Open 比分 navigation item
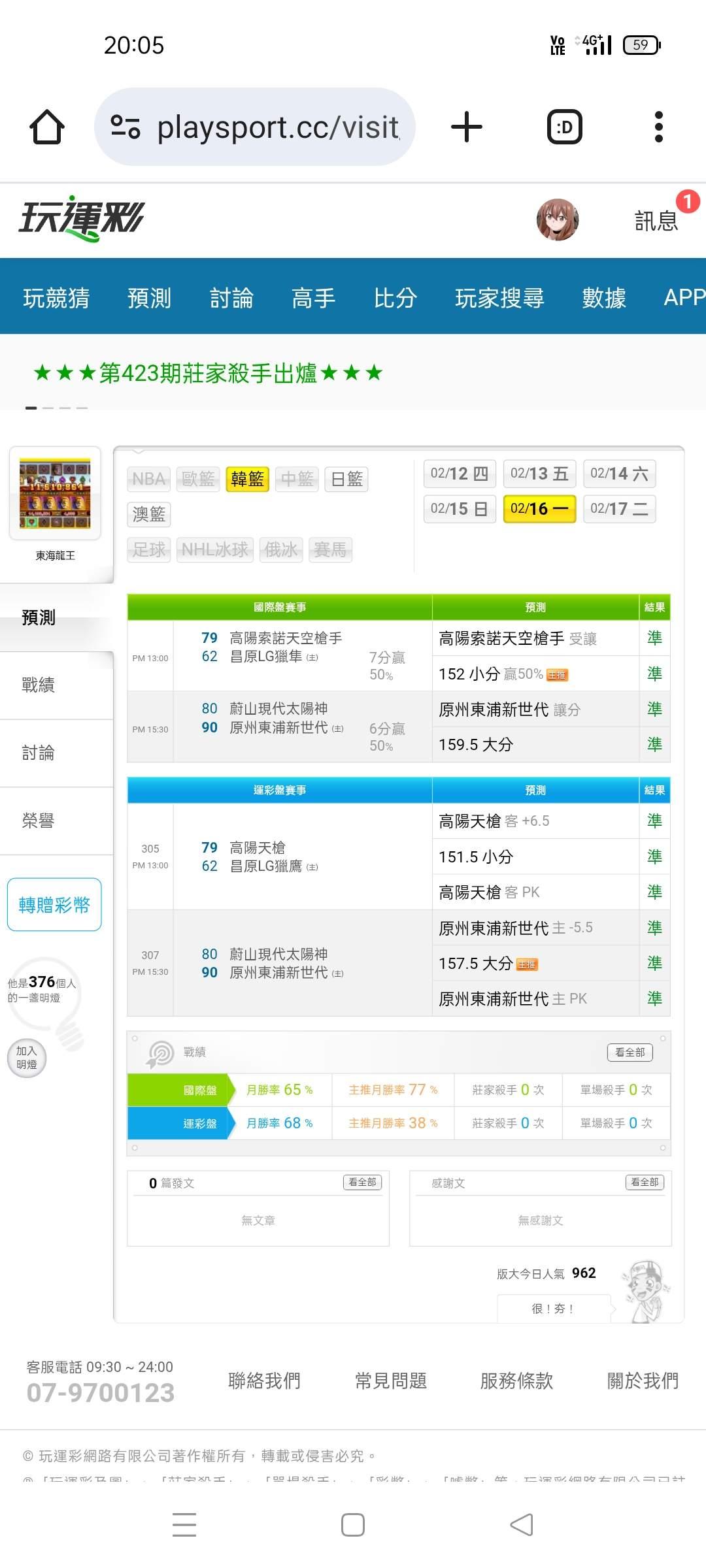This screenshot has width=706, height=1568. click(x=395, y=297)
